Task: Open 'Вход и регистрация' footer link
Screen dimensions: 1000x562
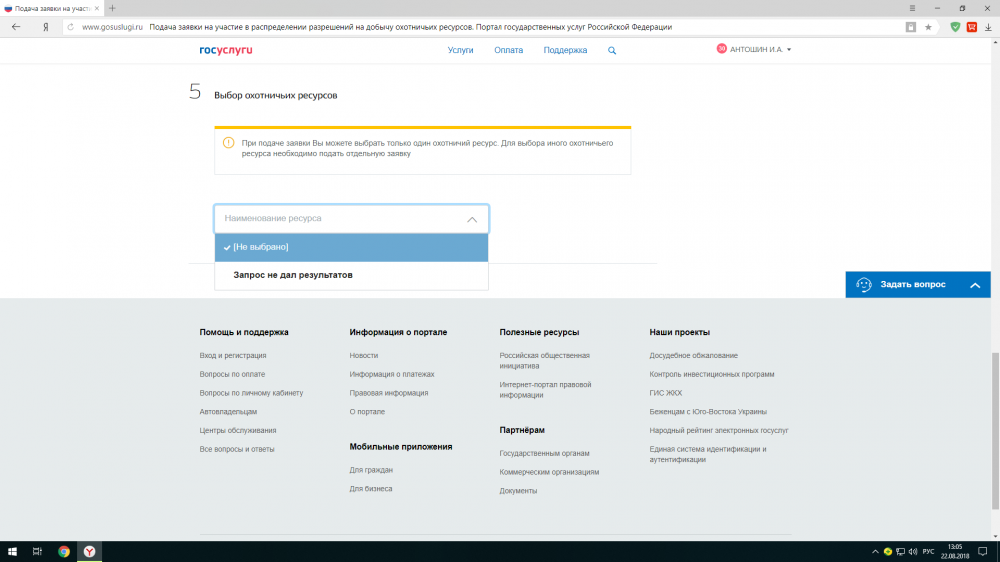Action: [x=233, y=355]
